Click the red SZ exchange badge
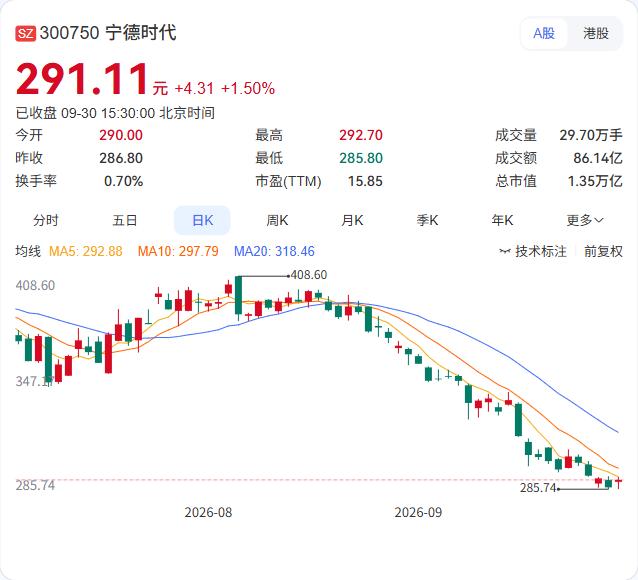The image size is (638, 580). click(x=26, y=33)
